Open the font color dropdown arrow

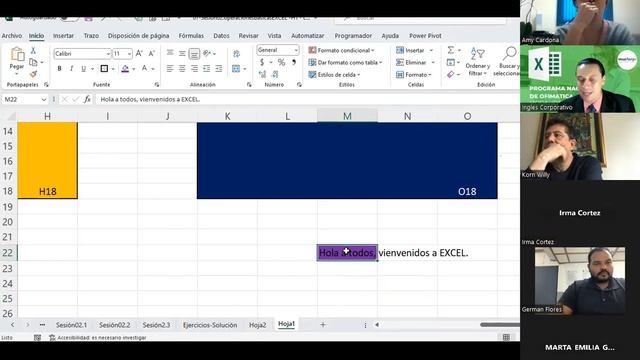153,69
